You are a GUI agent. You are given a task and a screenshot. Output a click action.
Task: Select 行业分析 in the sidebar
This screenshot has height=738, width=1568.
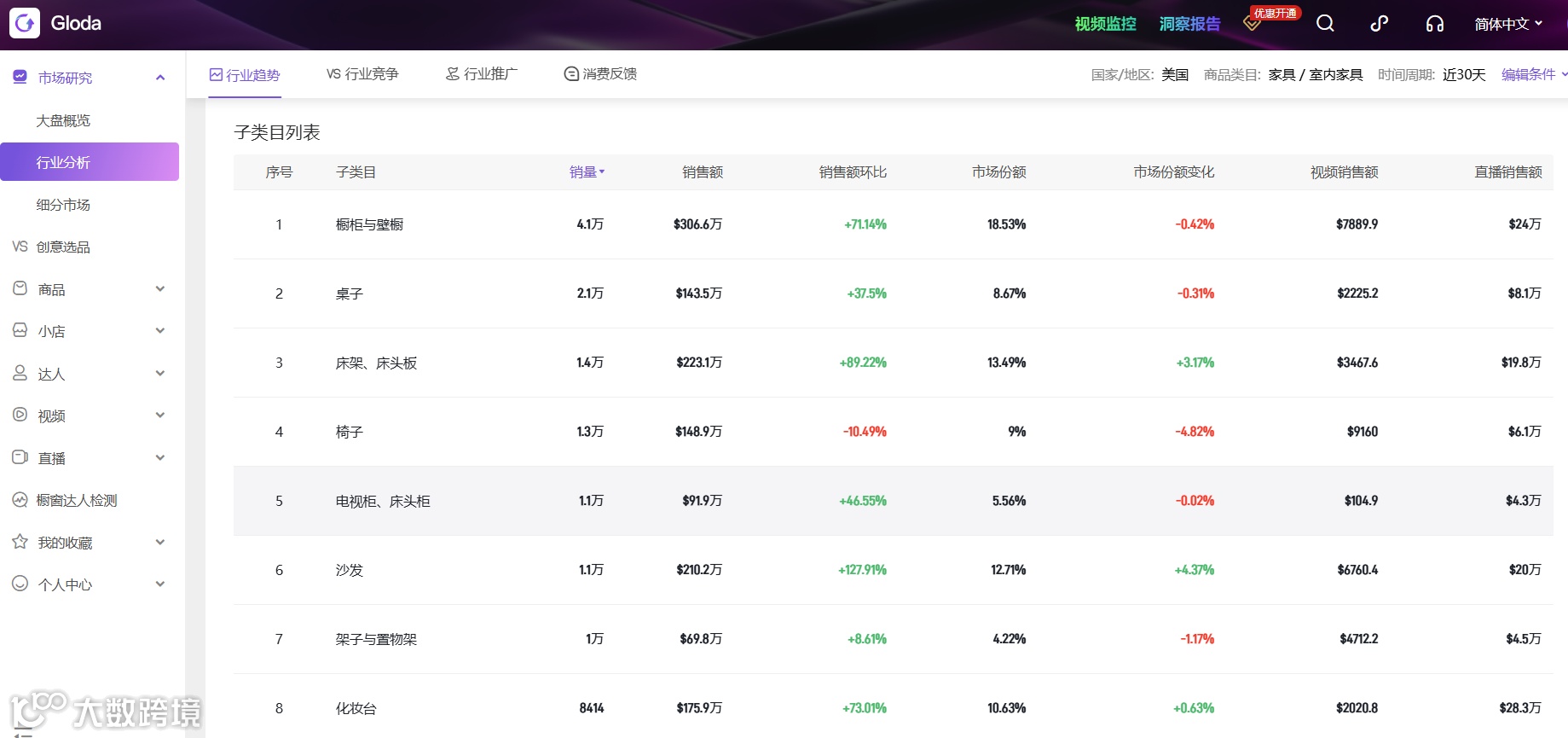click(90, 162)
